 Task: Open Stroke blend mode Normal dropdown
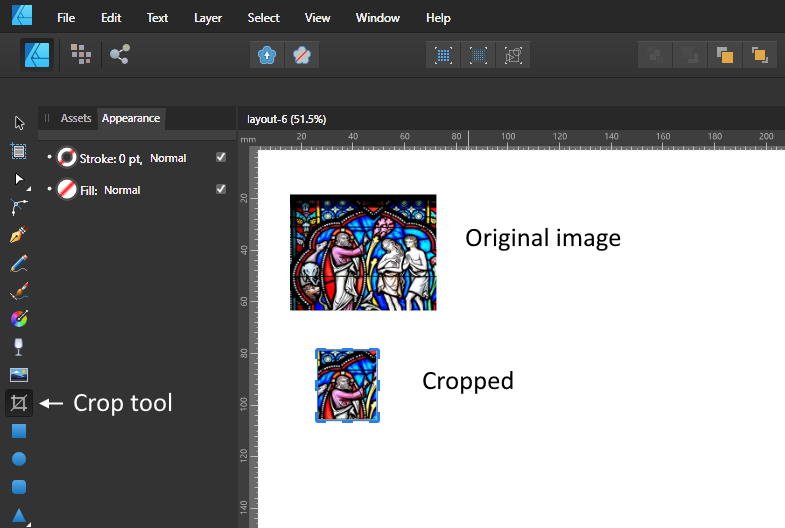point(168,158)
